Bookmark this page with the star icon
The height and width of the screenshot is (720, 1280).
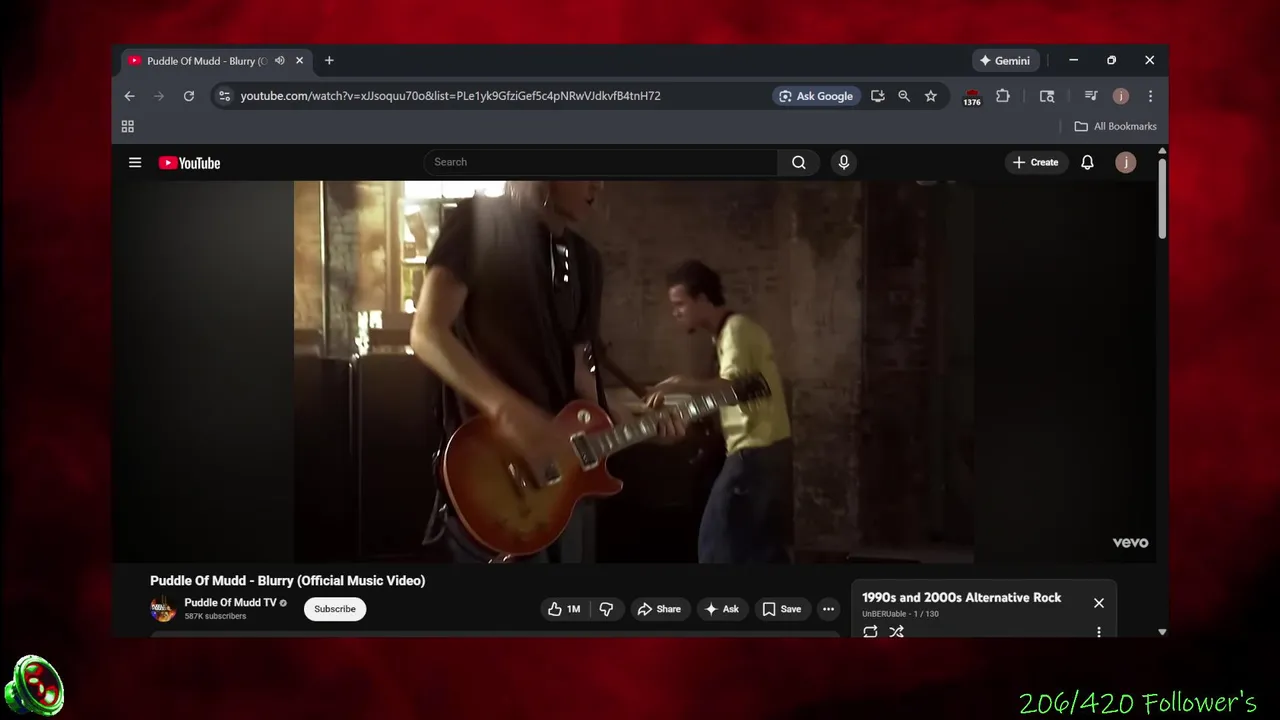click(931, 96)
